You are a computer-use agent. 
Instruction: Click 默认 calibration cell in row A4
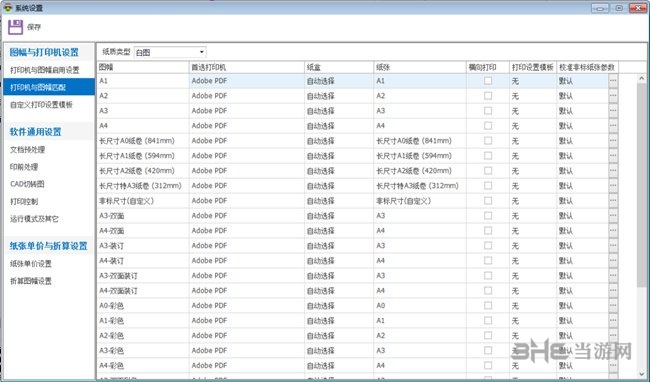pos(582,126)
